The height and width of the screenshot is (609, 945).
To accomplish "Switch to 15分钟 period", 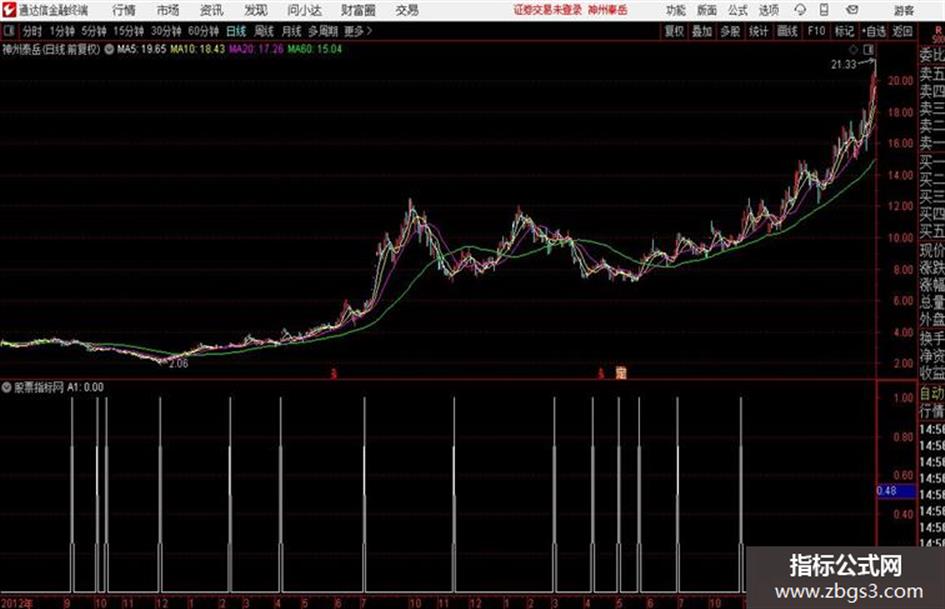I will pos(129,31).
